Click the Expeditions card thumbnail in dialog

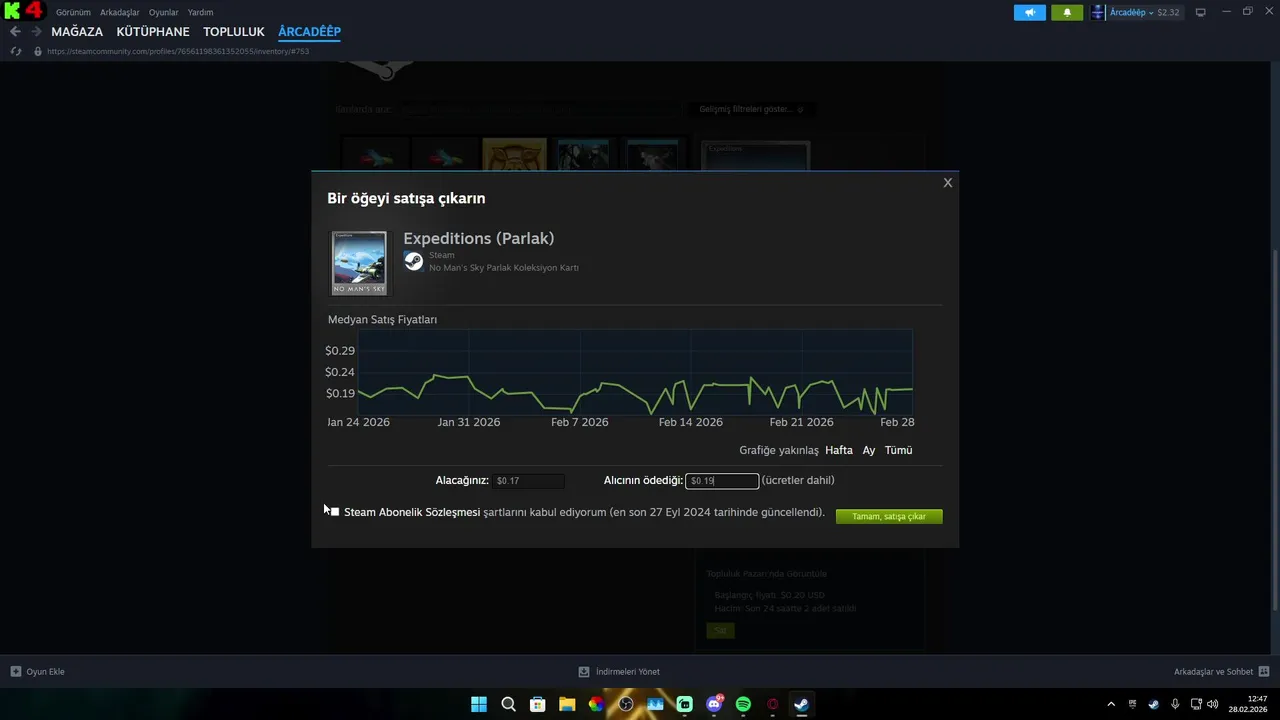point(359,263)
